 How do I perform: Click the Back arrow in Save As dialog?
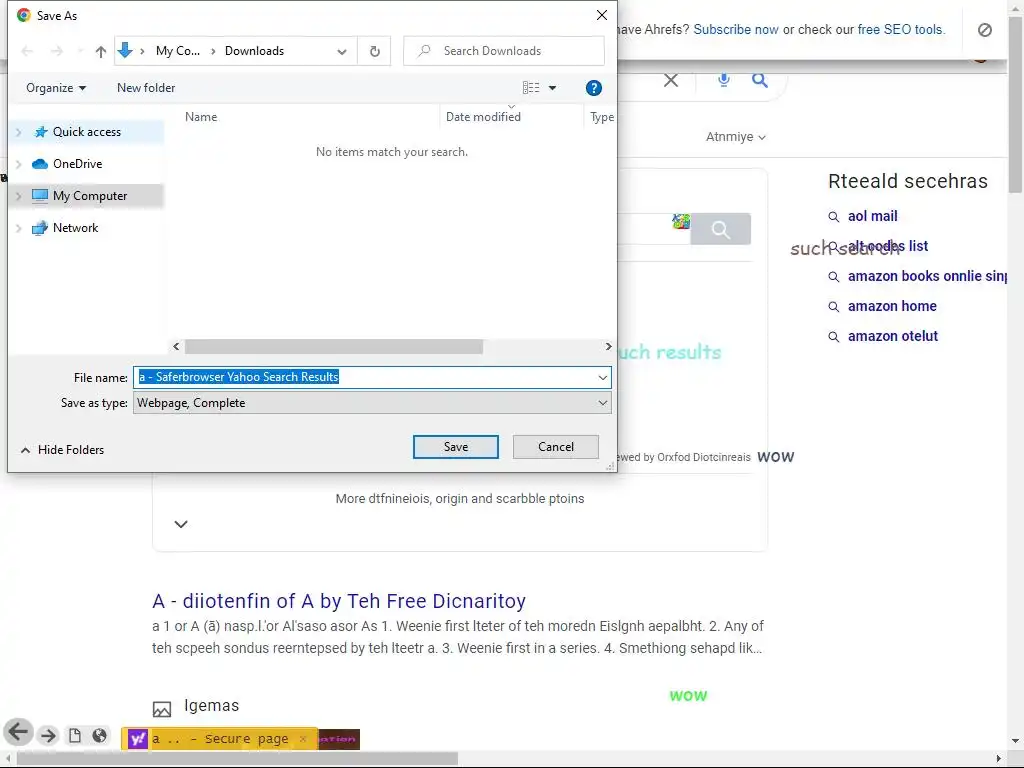click(x=27, y=51)
